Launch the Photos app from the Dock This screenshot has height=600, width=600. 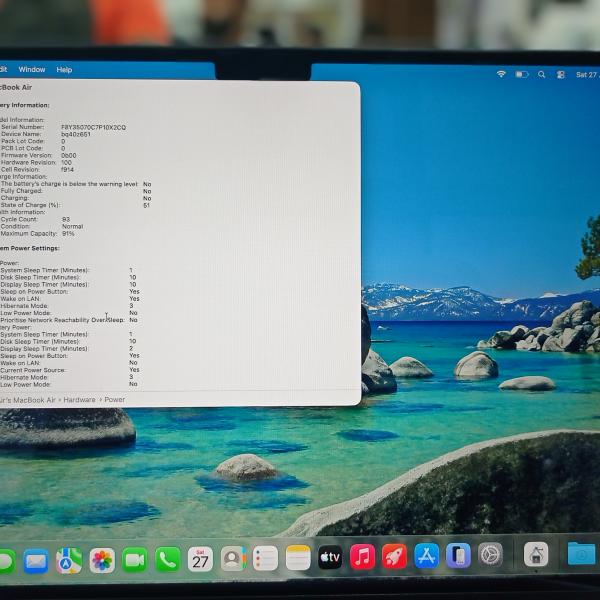pos(102,560)
